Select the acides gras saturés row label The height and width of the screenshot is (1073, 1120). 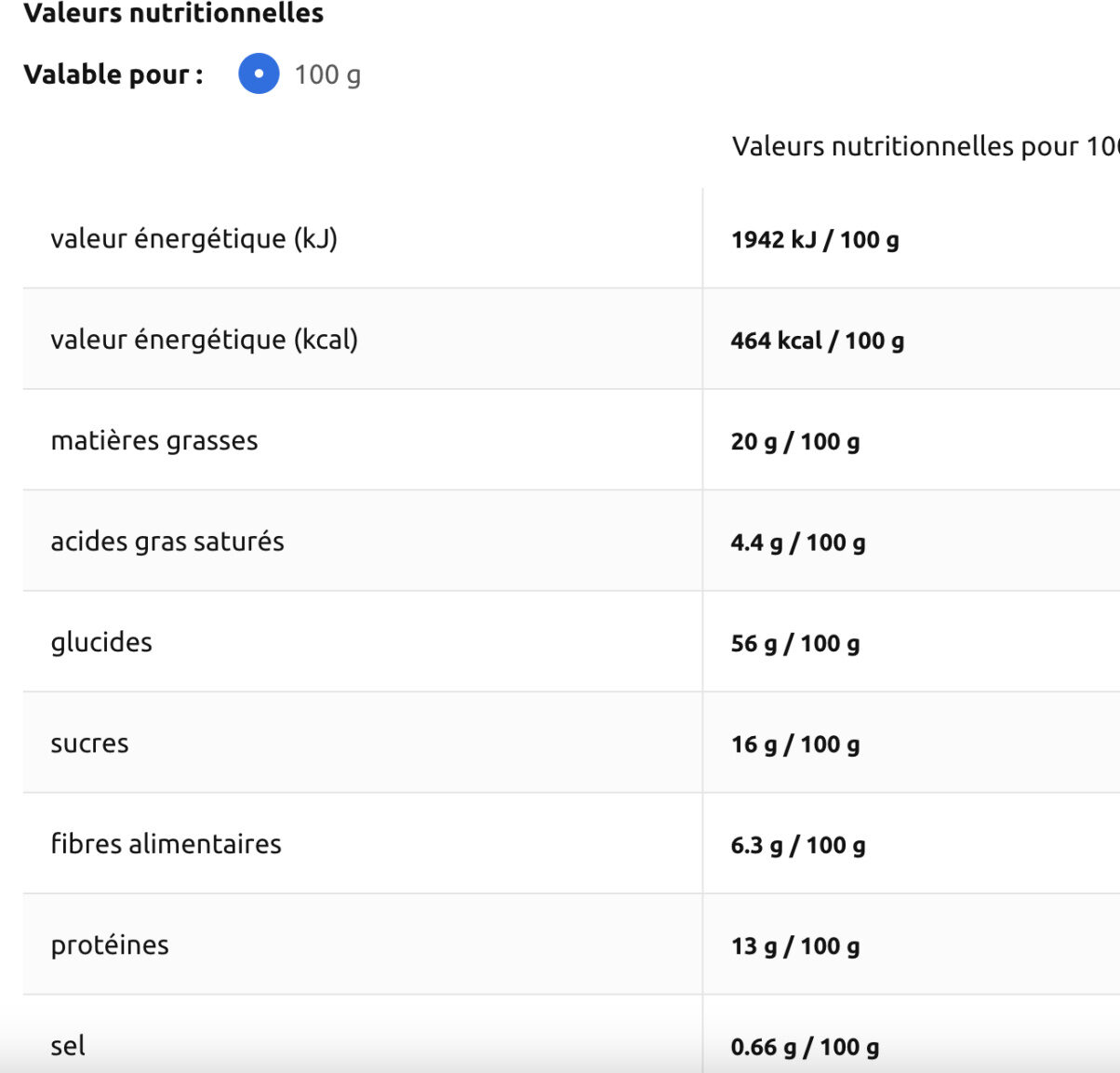pos(167,541)
